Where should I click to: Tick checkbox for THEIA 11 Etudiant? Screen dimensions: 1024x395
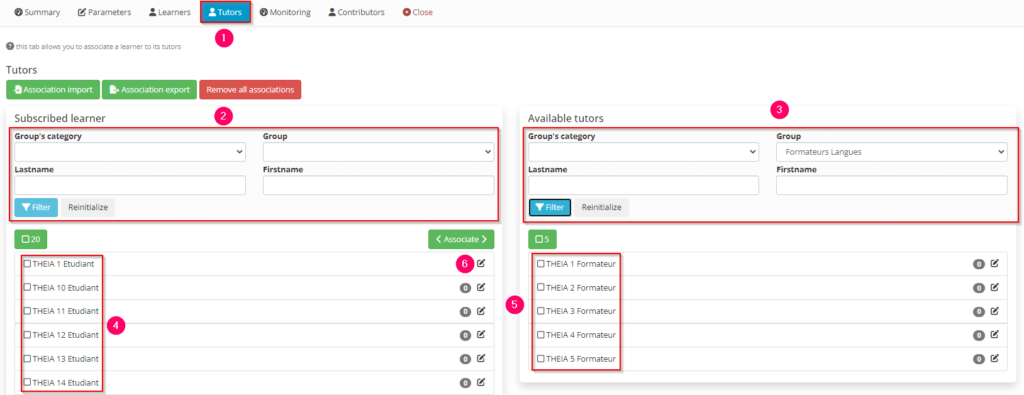pyautogui.click(x=27, y=311)
